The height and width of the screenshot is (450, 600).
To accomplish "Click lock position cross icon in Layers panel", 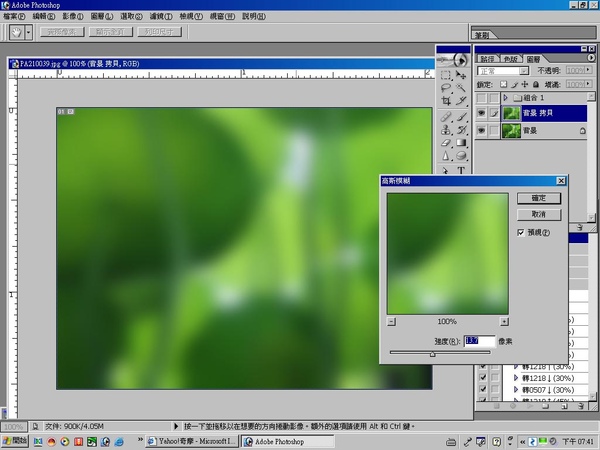I will 525,84.
